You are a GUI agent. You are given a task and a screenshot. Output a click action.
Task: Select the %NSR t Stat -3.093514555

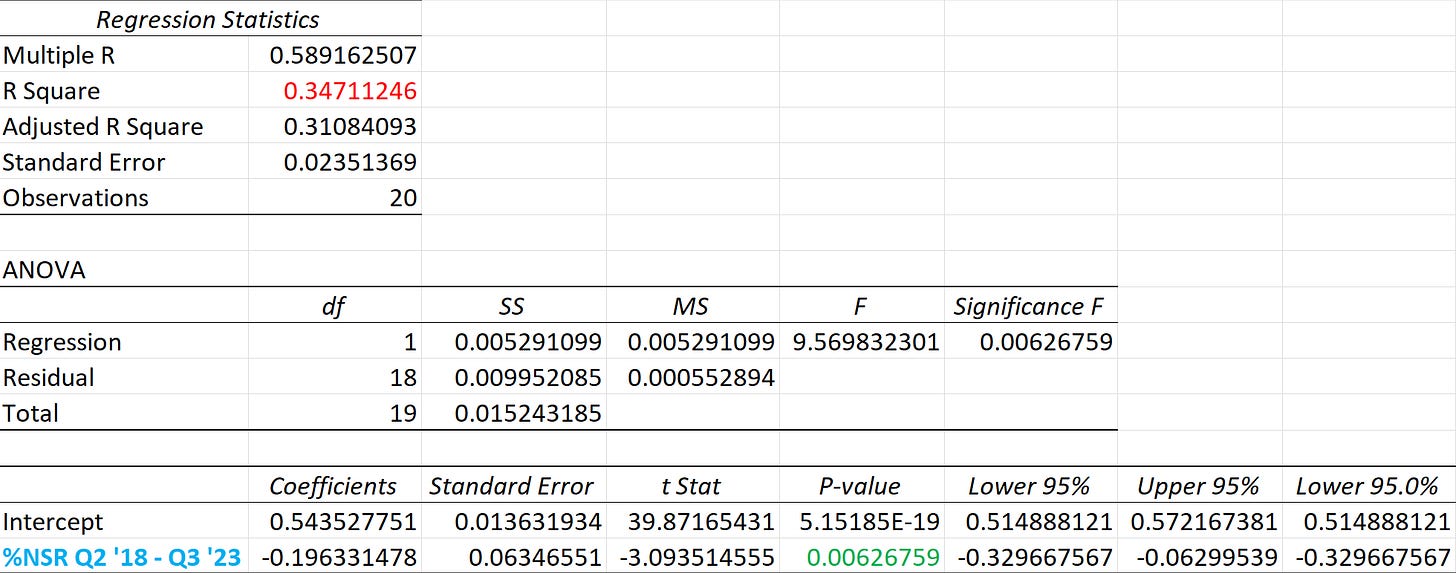coord(697,557)
